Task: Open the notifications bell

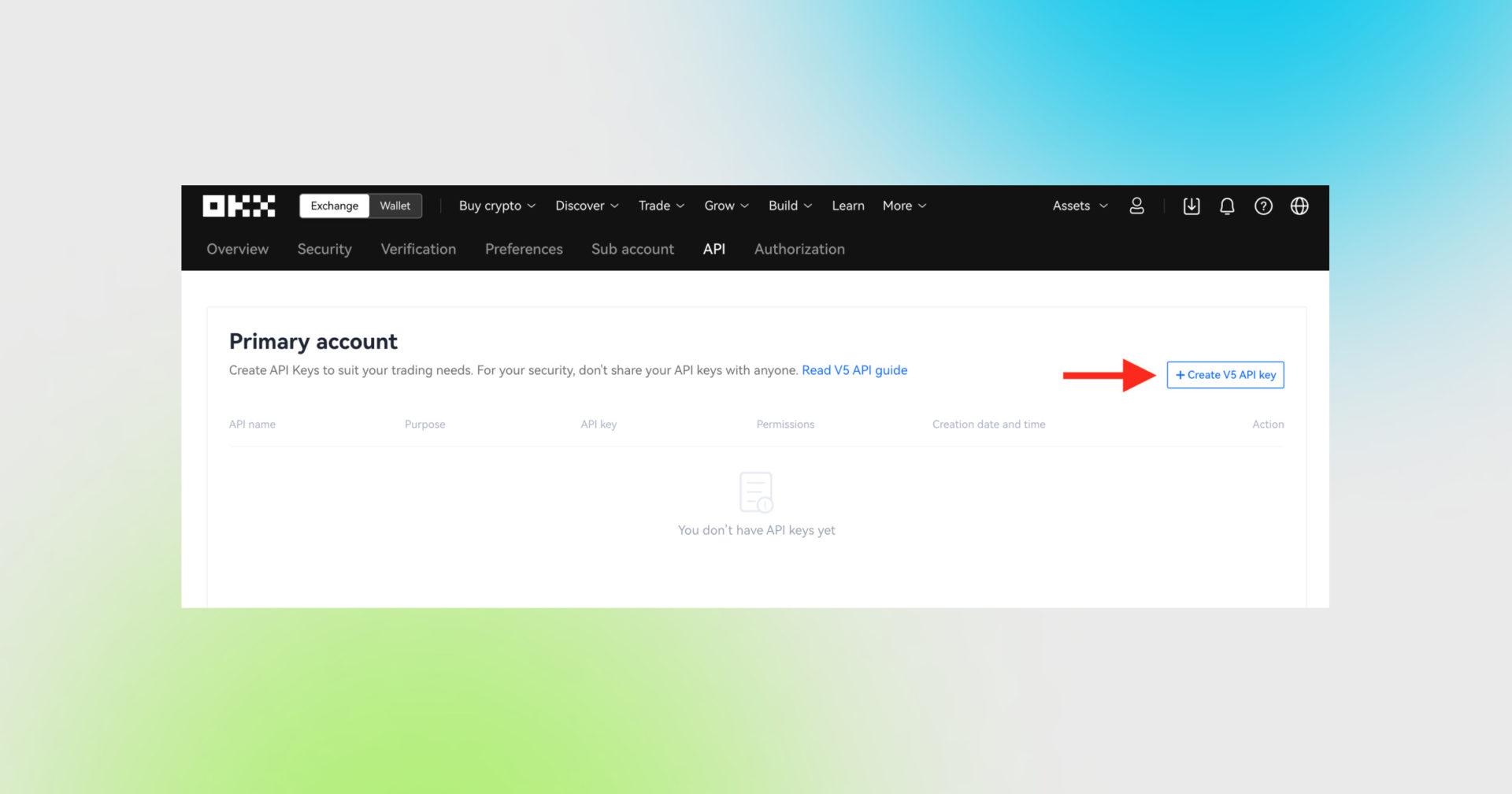Action: (1227, 206)
